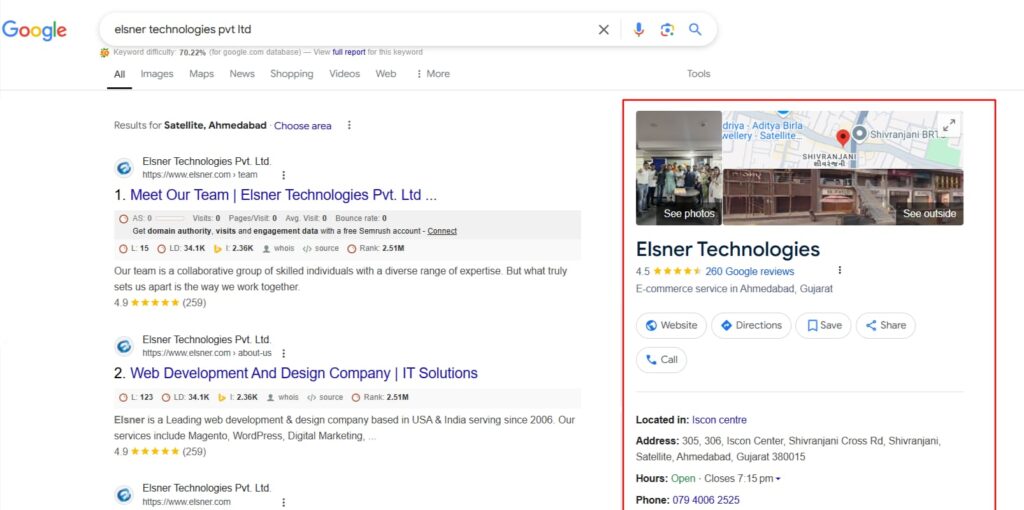The width and height of the screenshot is (1024, 510).
Task: Start voice search with microphone icon
Action: click(639, 29)
